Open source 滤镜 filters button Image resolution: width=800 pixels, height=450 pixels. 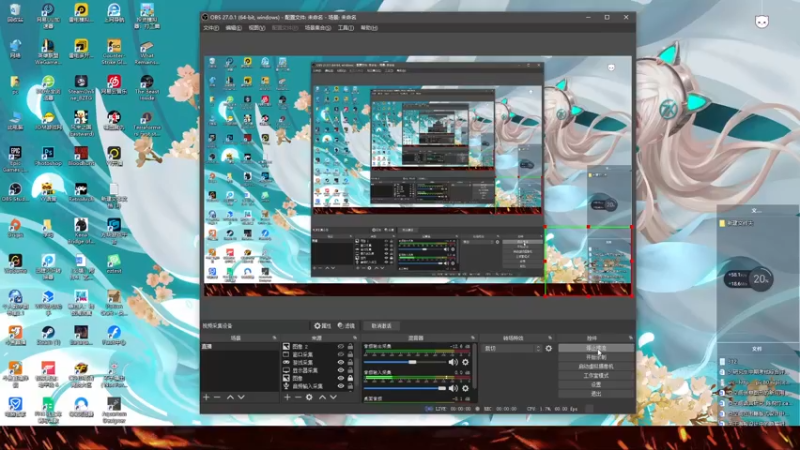click(x=346, y=326)
